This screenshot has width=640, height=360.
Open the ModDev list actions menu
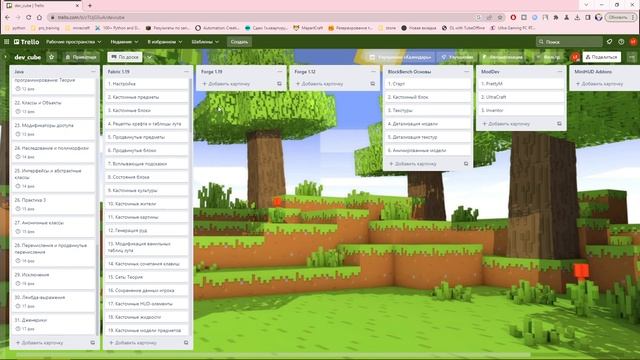pos(560,71)
